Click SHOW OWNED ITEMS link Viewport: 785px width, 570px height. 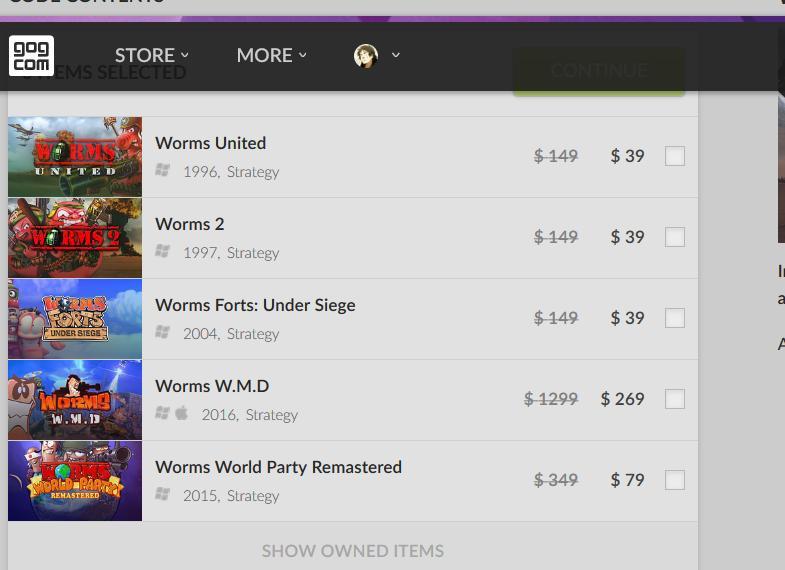352,551
